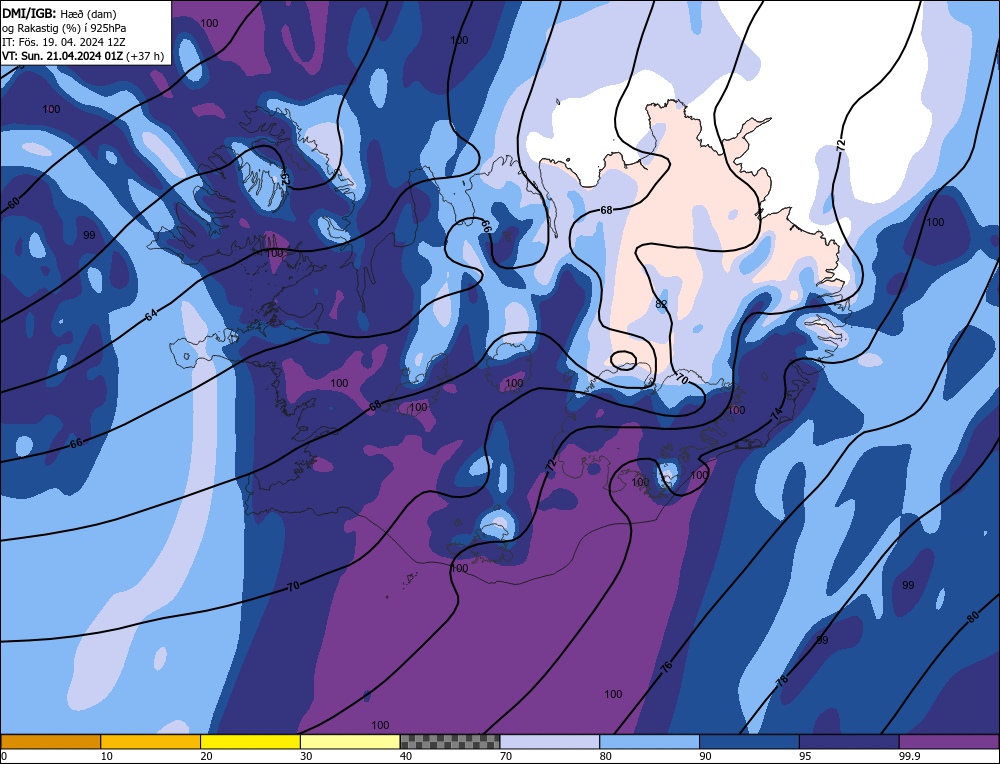Click the dark orange 0–10 legend swatch
Screen dimensions: 1000x764
tap(50, 741)
